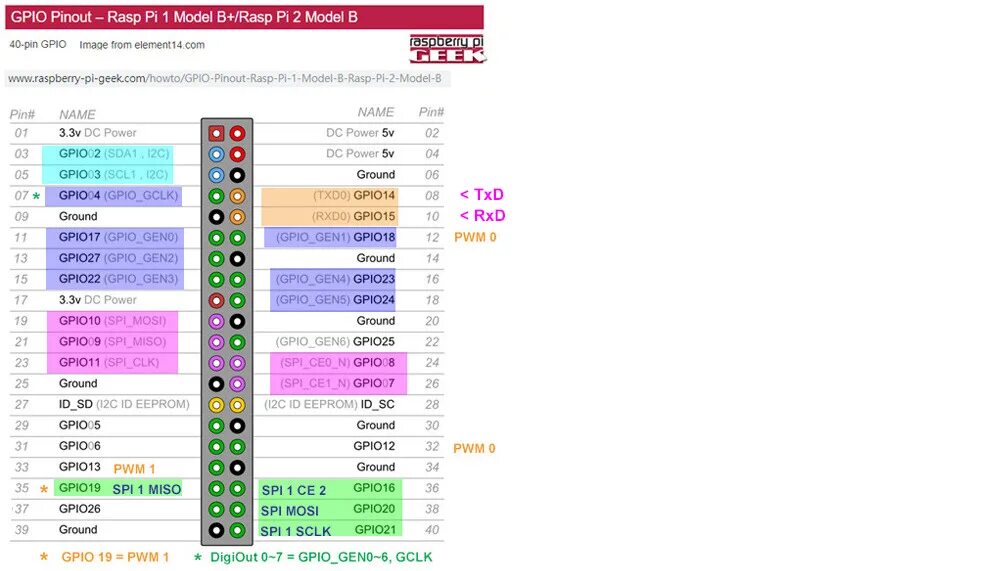The height and width of the screenshot is (571, 1006).
Task: Select the GPIO04 (GPIO_GCLK) label
Action: [118, 195]
